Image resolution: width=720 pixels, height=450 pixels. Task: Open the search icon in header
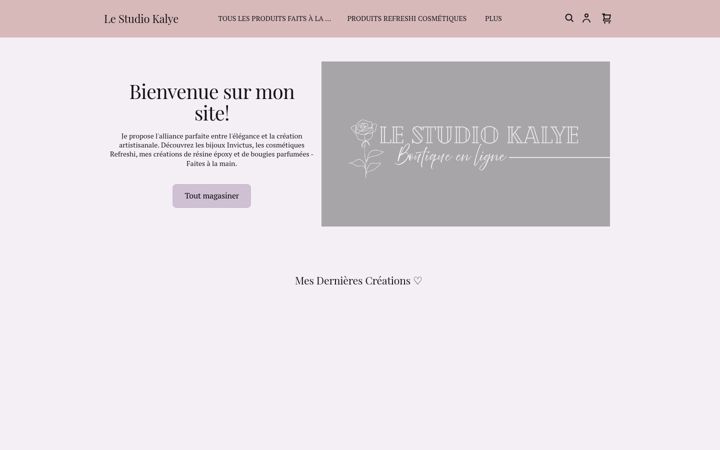coord(569,18)
